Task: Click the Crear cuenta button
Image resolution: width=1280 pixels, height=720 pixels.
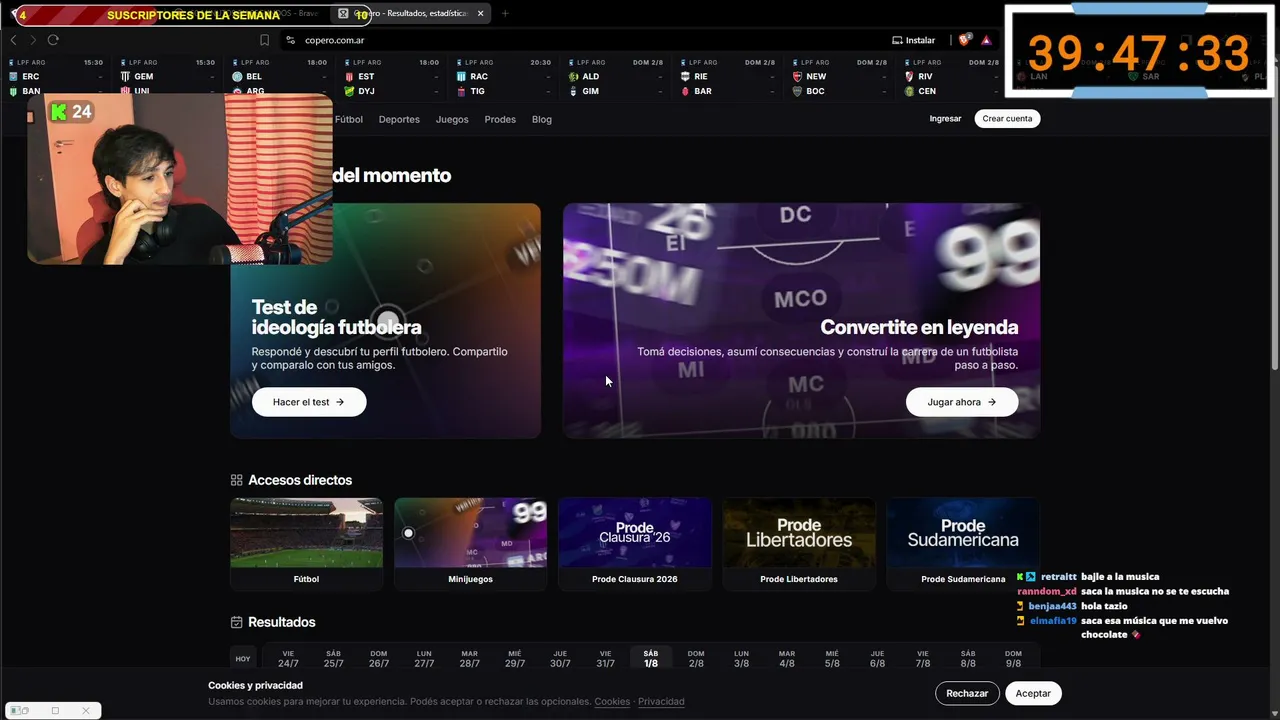Action: tap(1007, 119)
